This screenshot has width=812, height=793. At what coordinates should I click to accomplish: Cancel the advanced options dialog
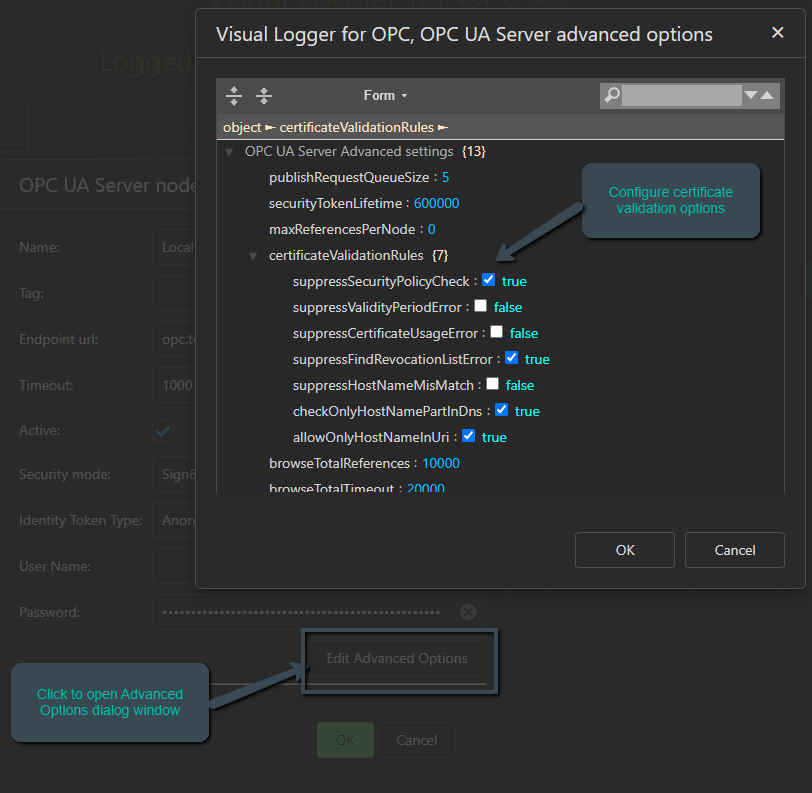click(735, 550)
